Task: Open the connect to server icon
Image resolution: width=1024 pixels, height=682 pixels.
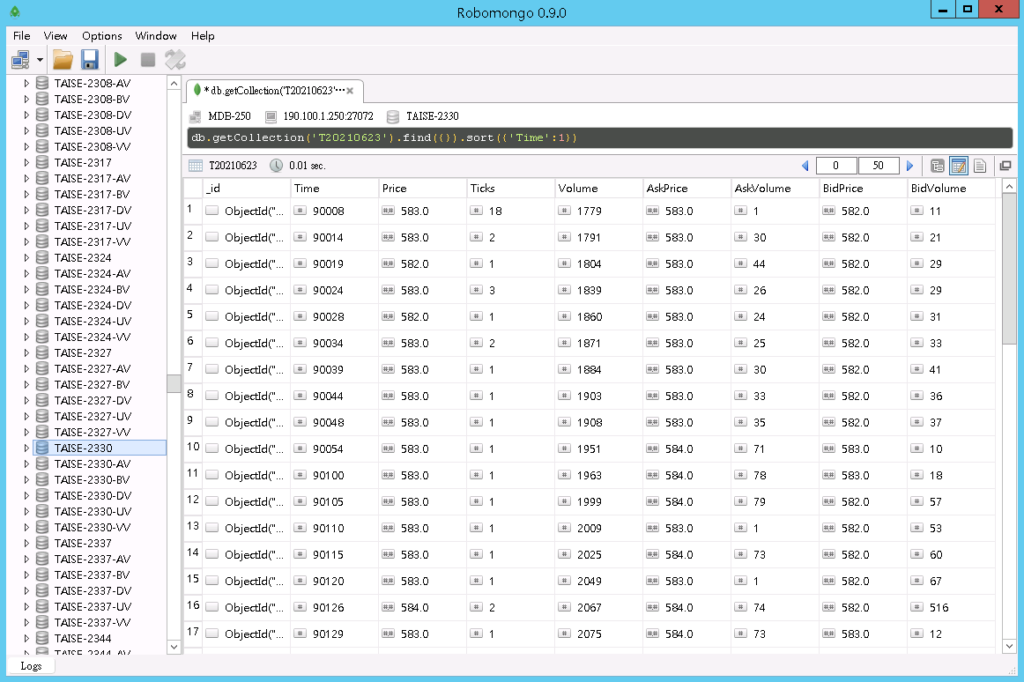Action: pyautogui.click(x=20, y=60)
